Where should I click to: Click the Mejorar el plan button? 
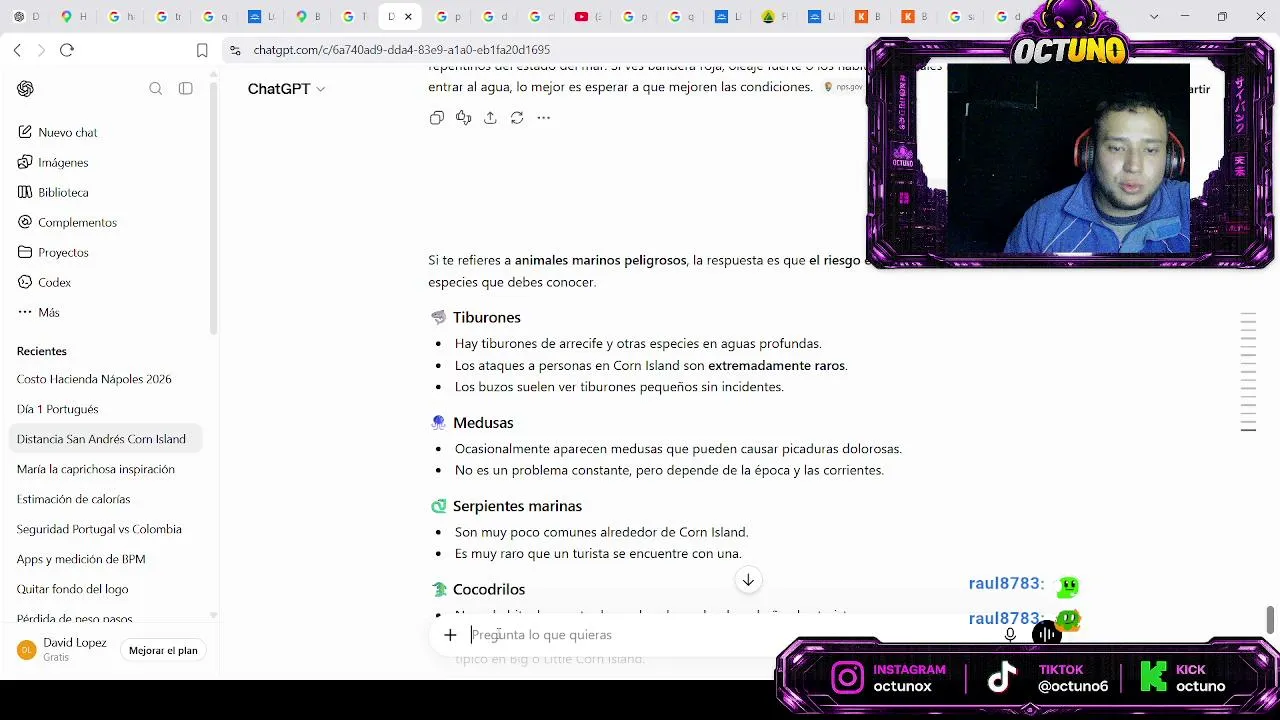[163, 650]
